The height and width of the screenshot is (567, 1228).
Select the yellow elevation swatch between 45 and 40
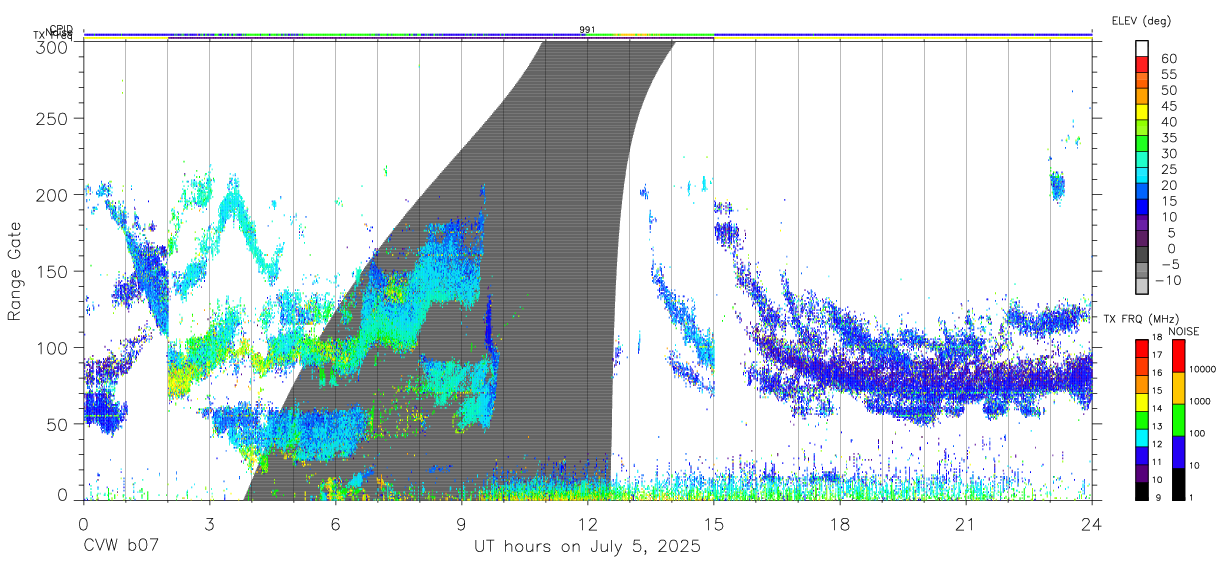pos(1143,112)
